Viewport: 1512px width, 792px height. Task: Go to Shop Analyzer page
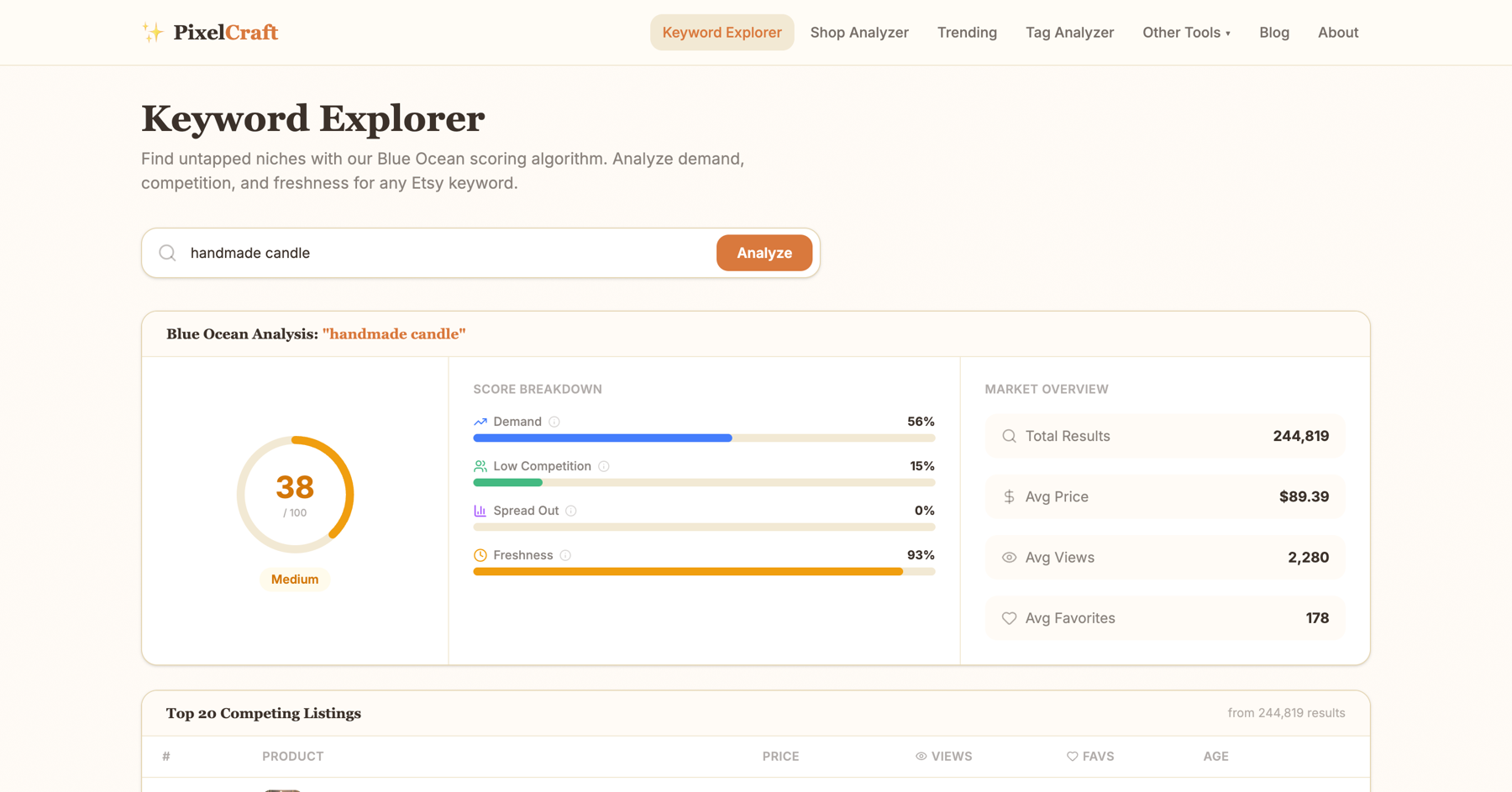tap(859, 33)
